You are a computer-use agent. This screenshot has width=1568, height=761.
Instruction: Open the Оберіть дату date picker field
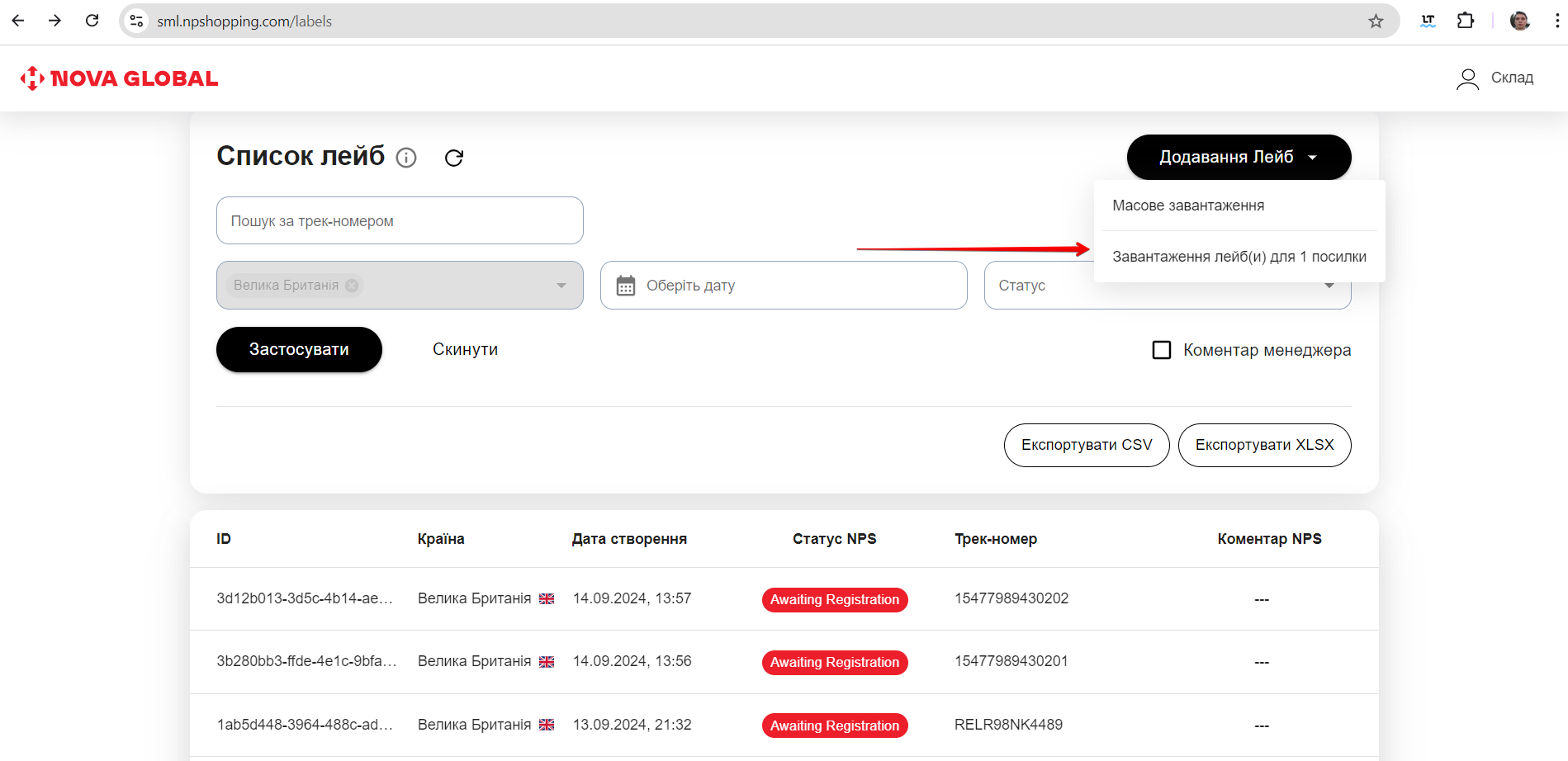click(784, 286)
